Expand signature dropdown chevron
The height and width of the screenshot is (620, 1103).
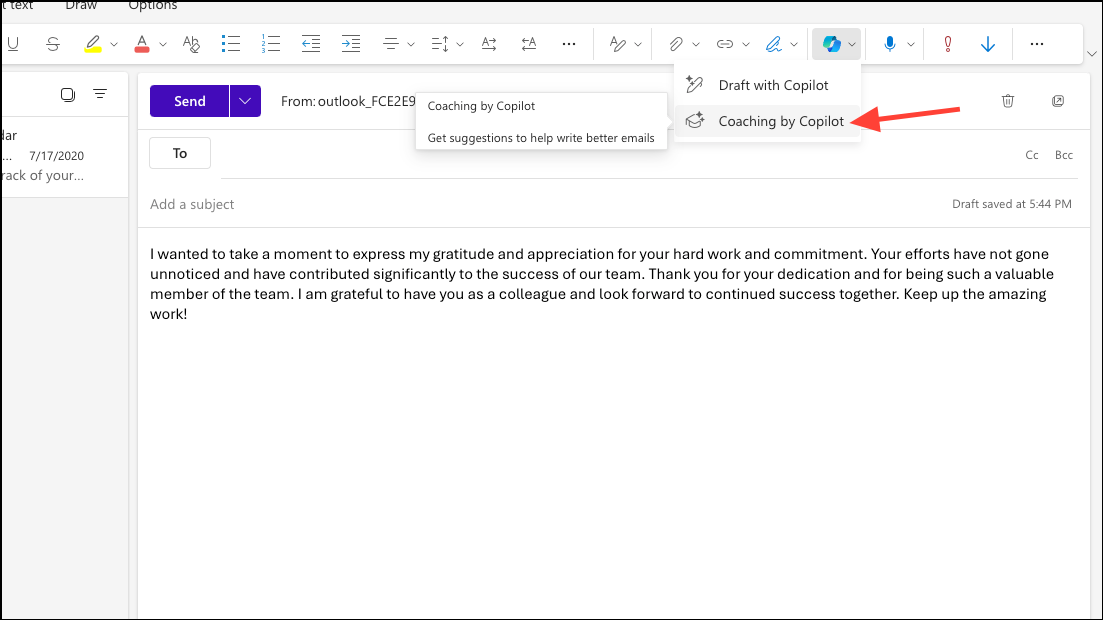pyautogui.click(x=794, y=44)
